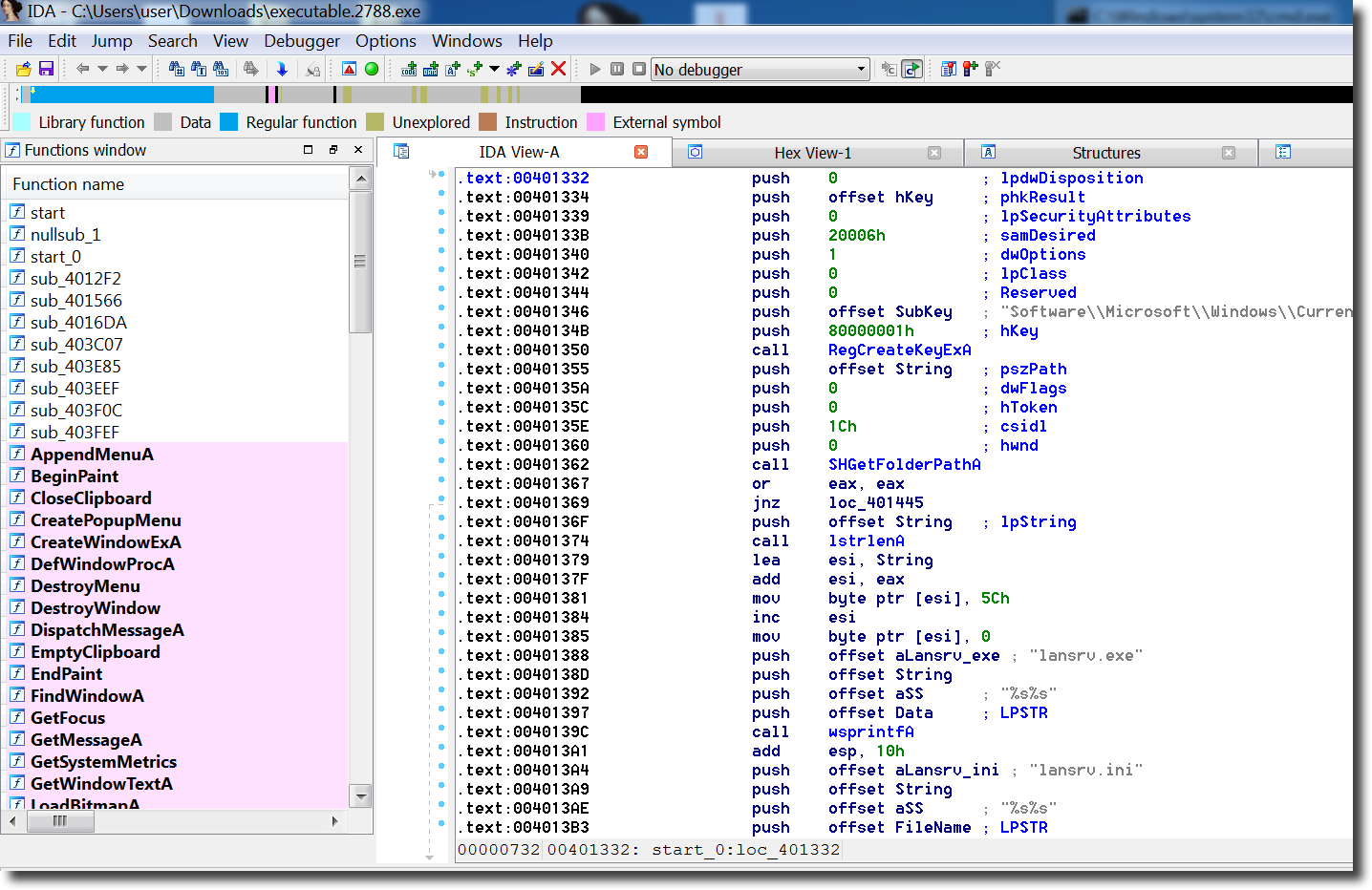1372x890 pixels.
Task: Click the Save database floppy icon
Action: [x=46, y=69]
